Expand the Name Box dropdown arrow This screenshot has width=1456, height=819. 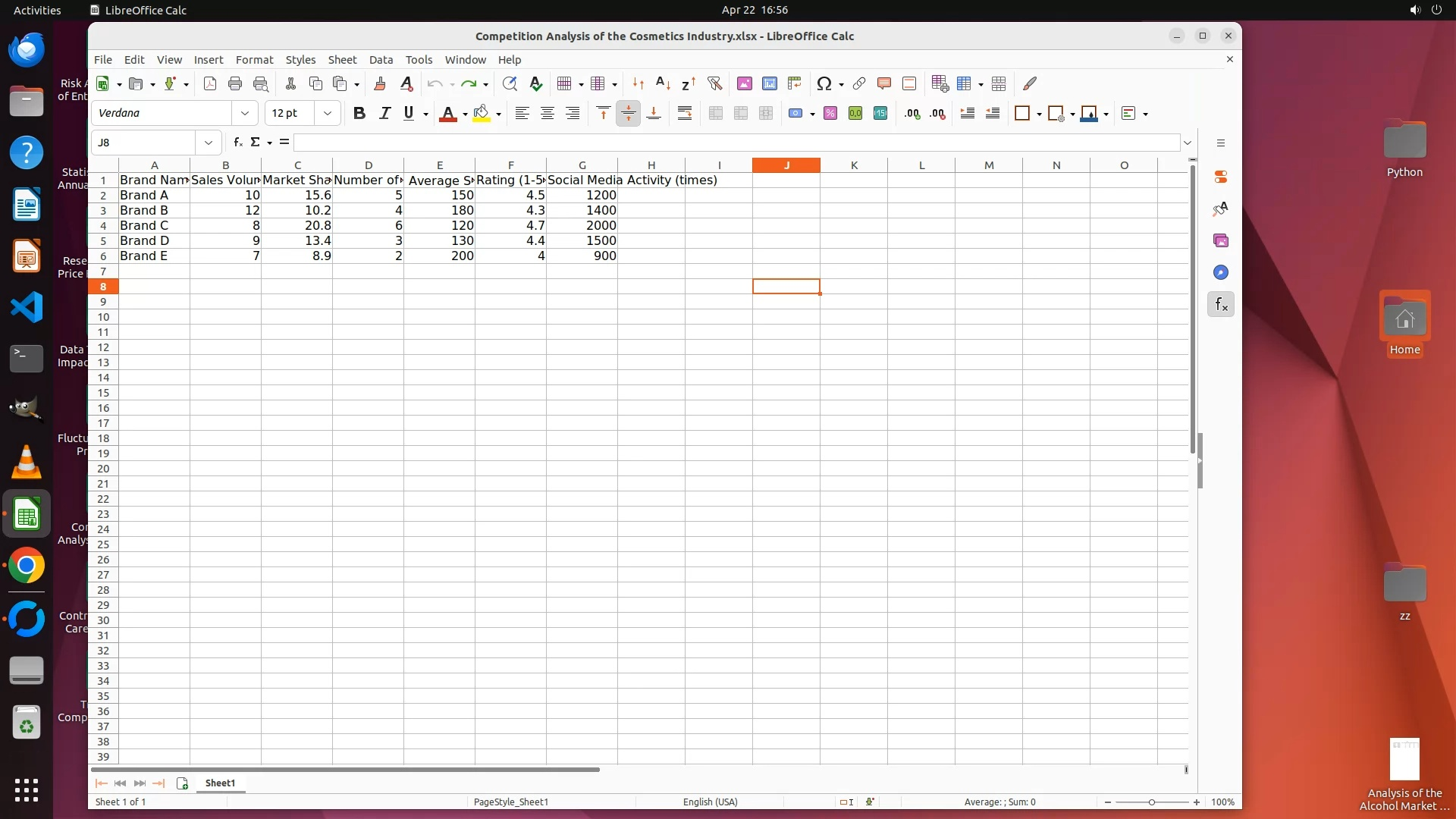208,143
